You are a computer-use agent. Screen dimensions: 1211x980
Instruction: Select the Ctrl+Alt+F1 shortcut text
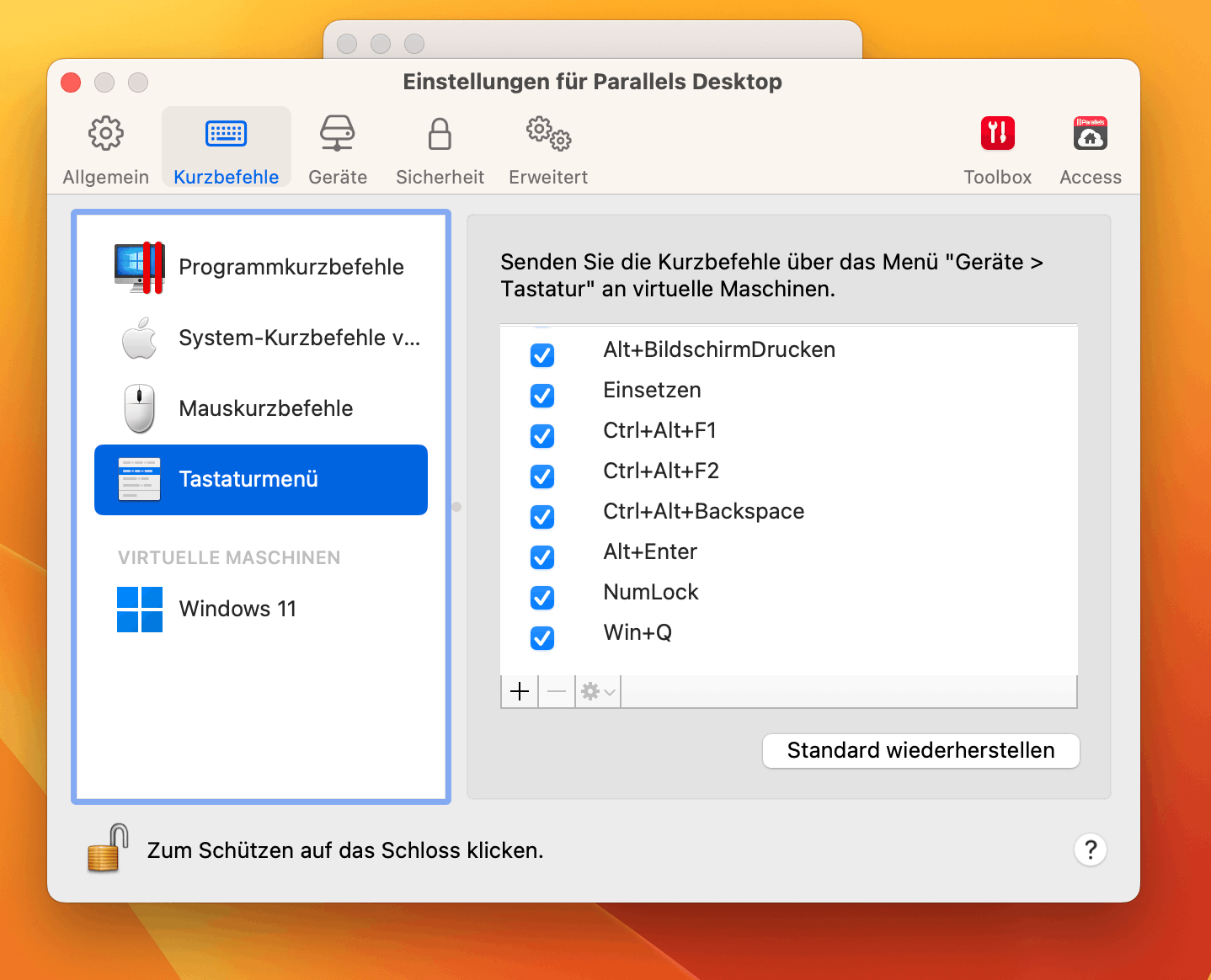659,431
